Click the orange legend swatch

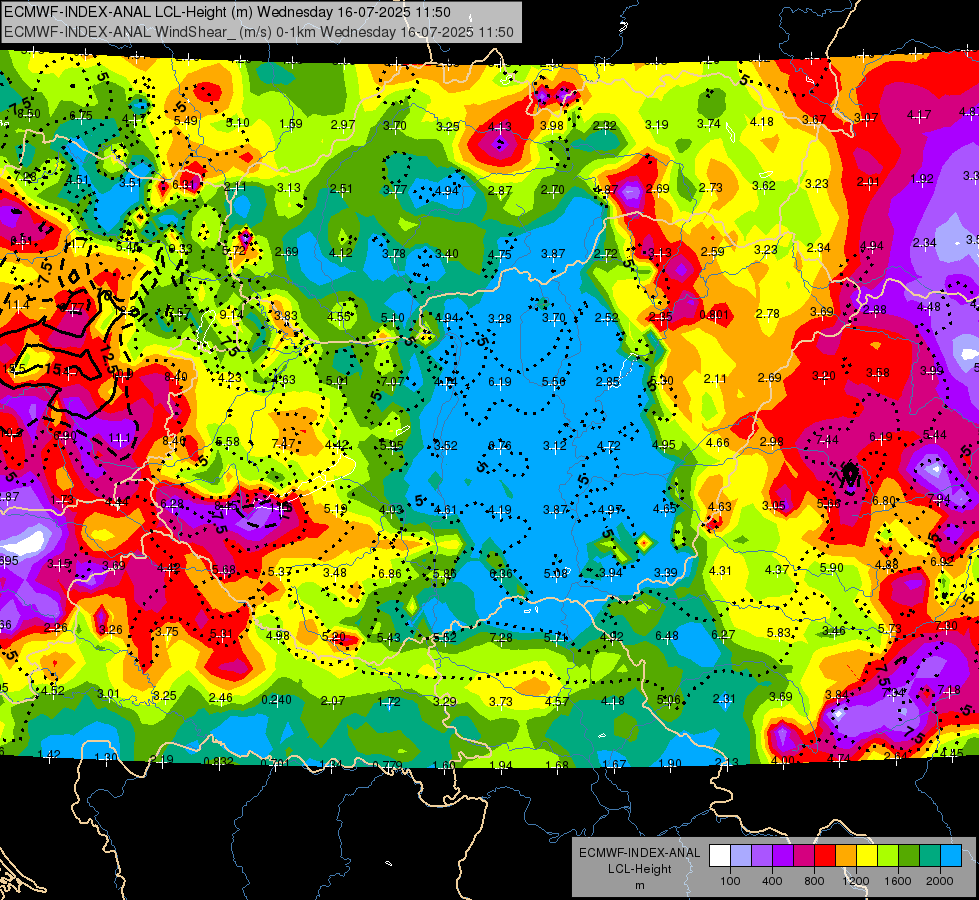(x=846, y=856)
